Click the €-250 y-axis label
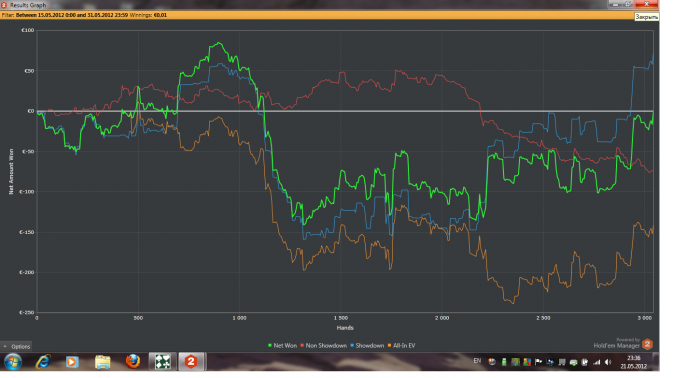This screenshot has height=378, width=700. coord(27,312)
